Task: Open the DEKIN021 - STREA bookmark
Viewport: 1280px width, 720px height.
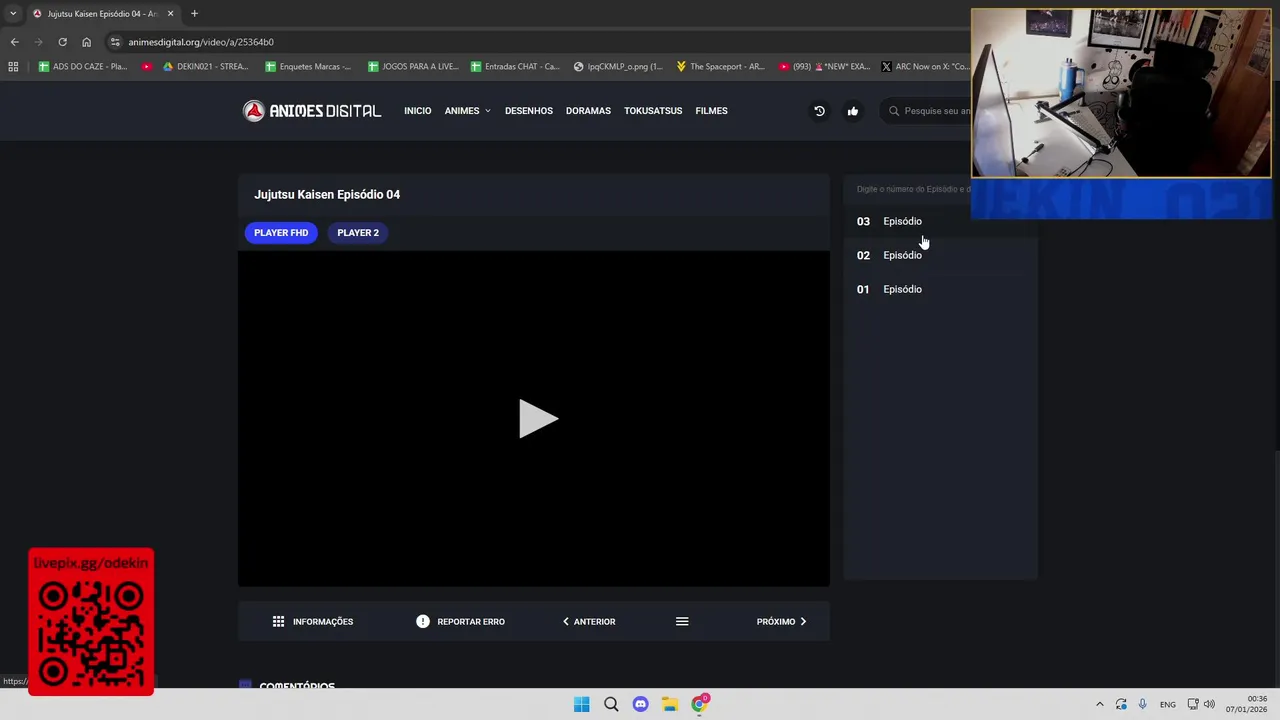Action: pyautogui.click(x=206, y=67)
